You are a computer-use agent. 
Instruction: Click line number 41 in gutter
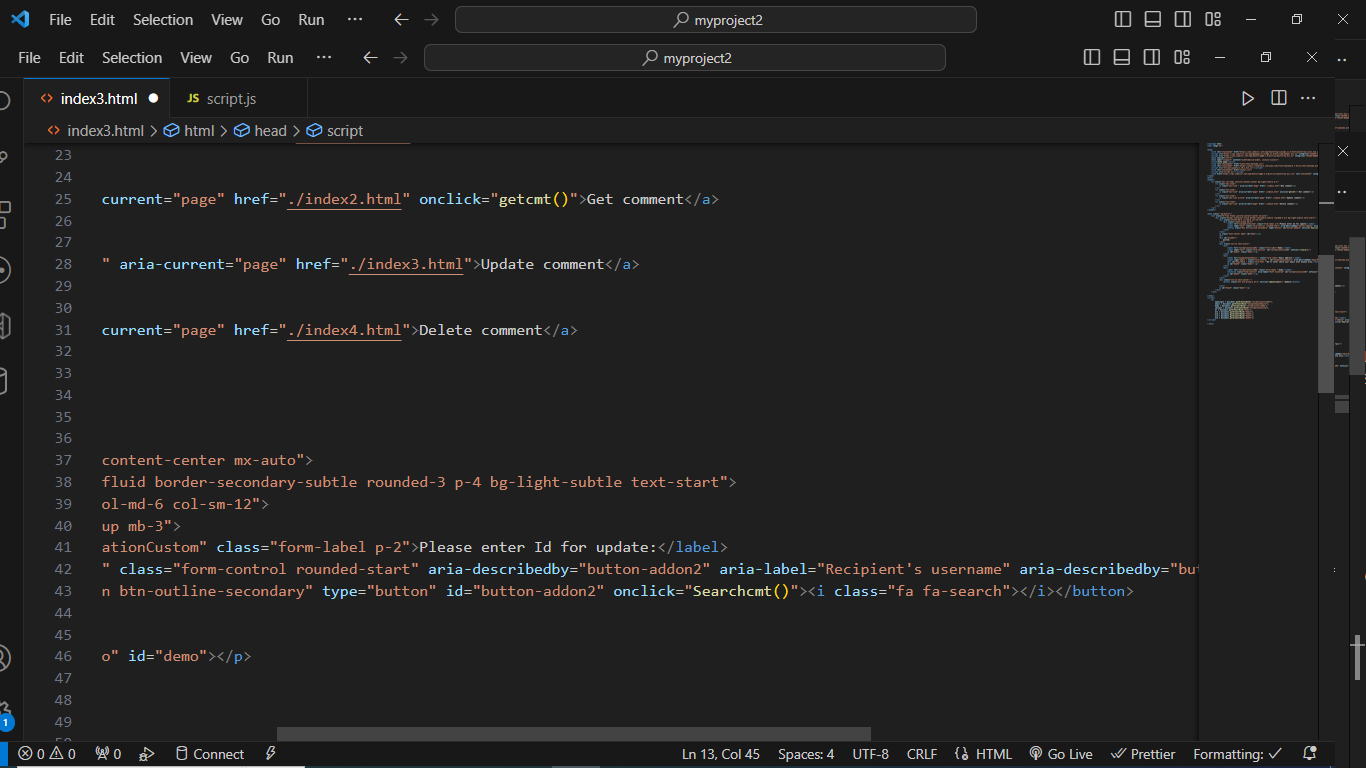[x=63, y=547]
